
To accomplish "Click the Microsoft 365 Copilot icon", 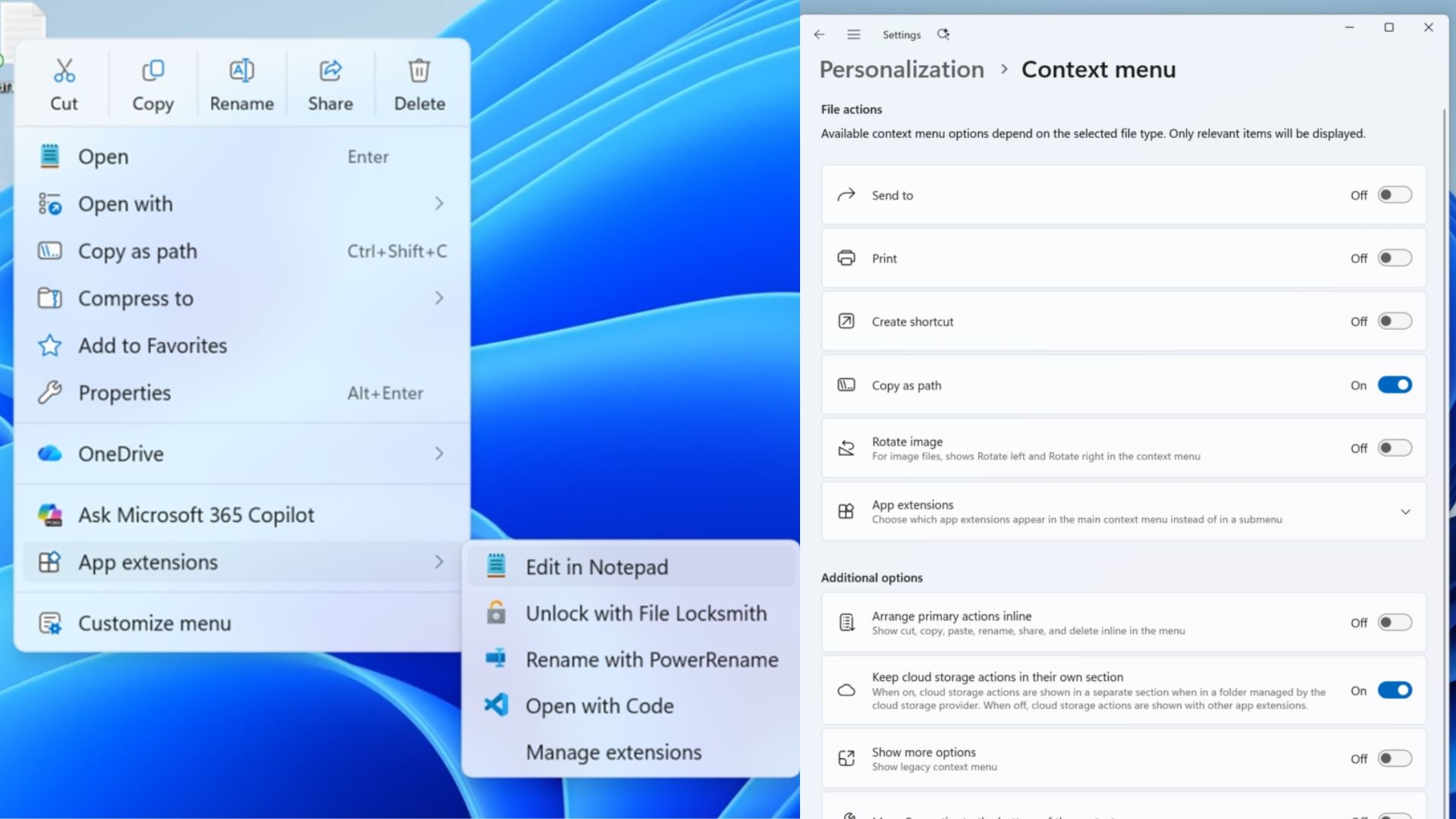I will pos(50,515).
